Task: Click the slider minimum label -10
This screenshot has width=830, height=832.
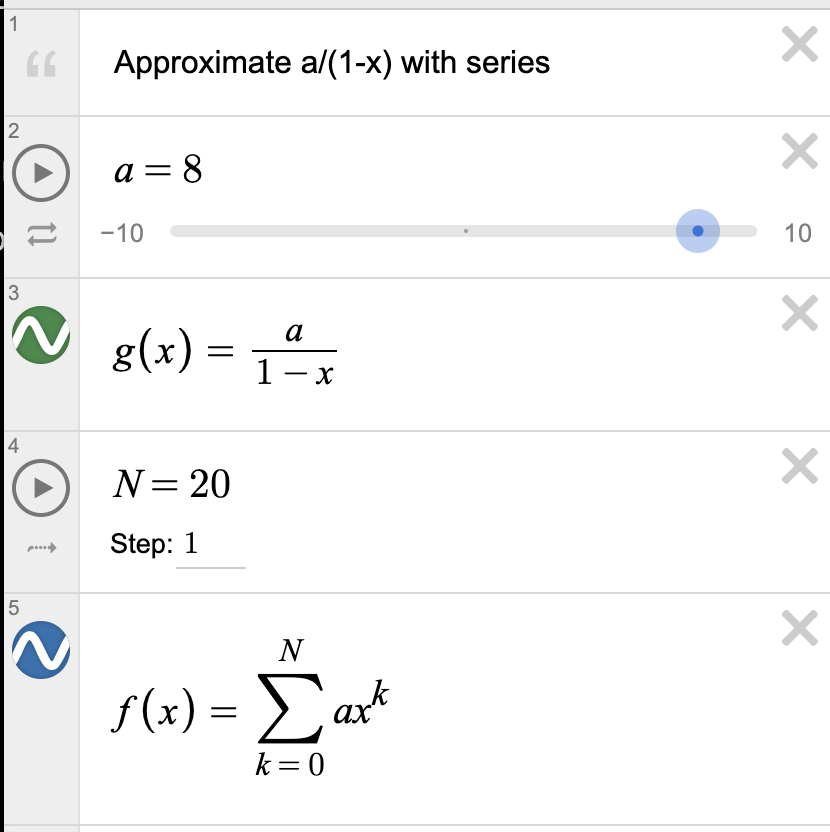Action: point(123,232)
